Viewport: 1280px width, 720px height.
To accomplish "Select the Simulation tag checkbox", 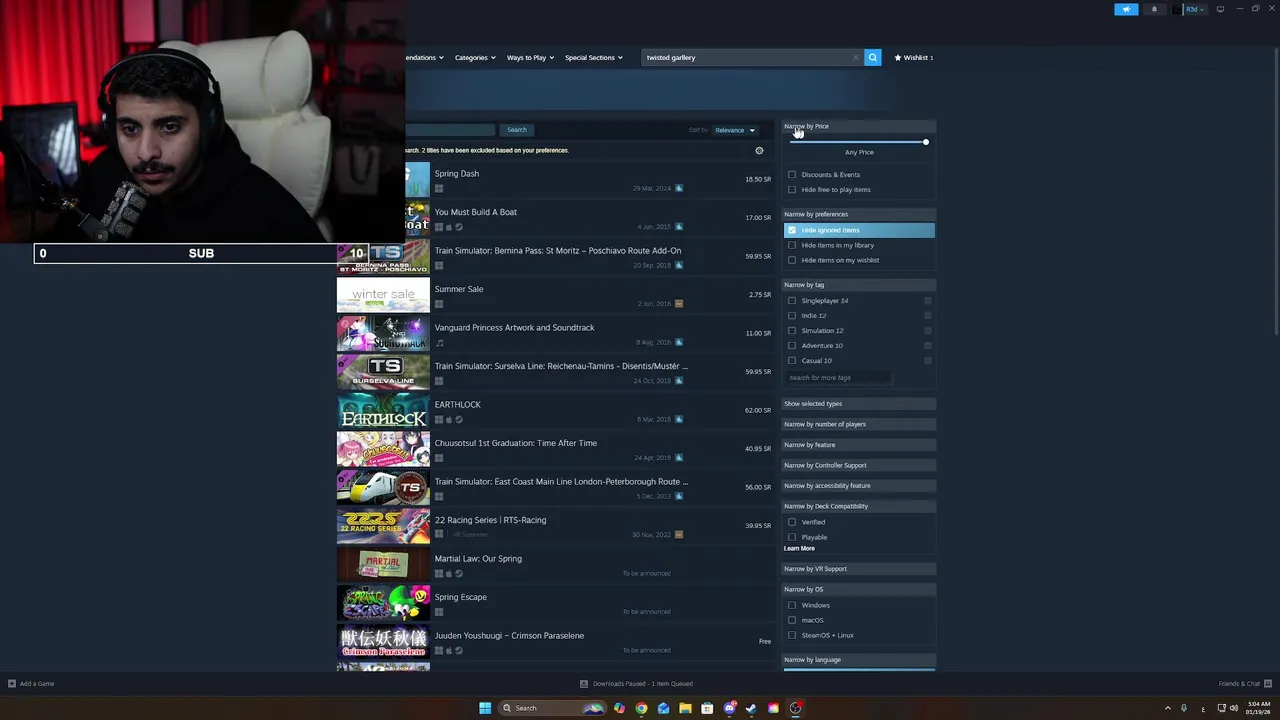I will 792,331.
